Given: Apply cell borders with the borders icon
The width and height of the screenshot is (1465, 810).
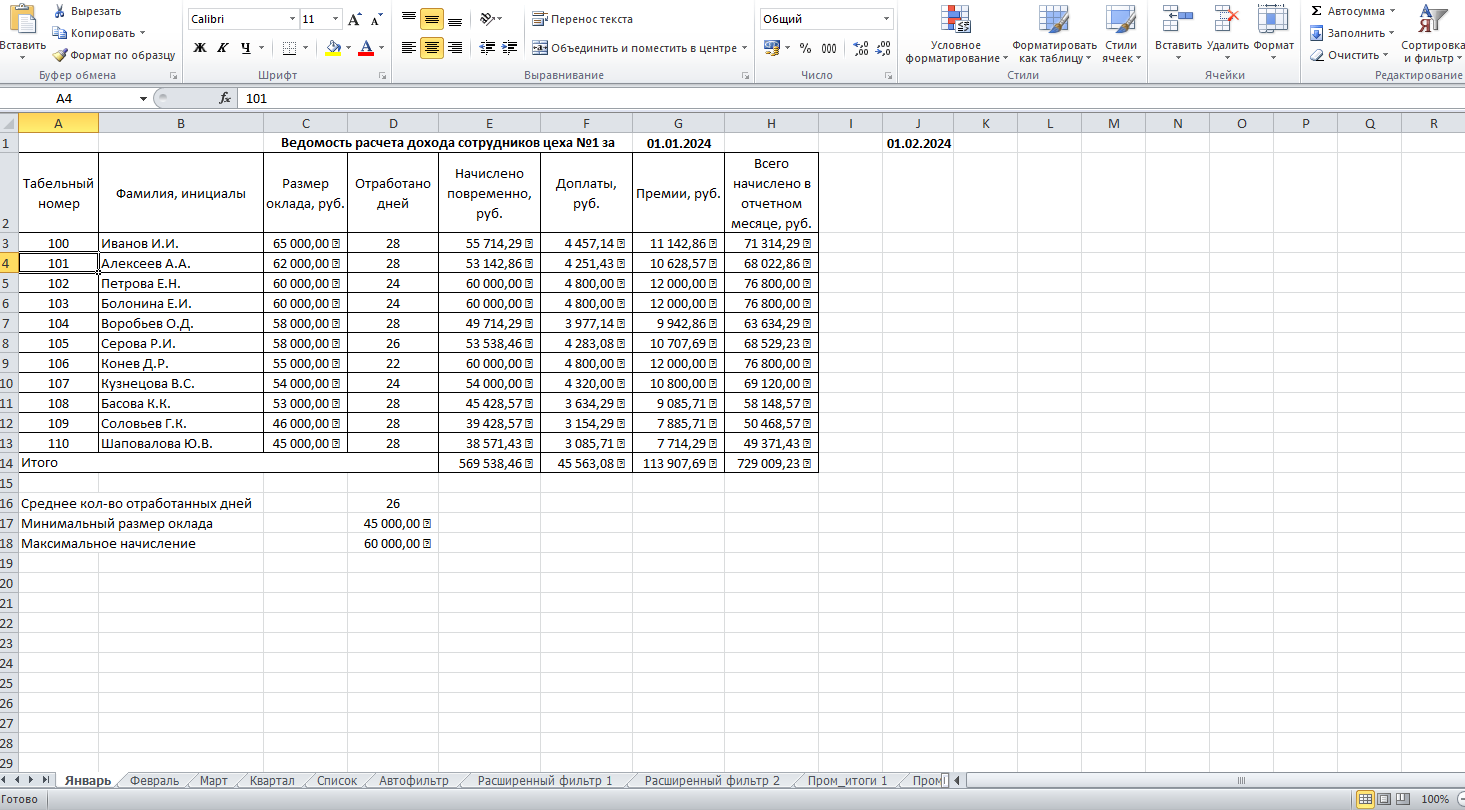Looking at the screenshot, I should pyautogui.click(x=289, y=47).
